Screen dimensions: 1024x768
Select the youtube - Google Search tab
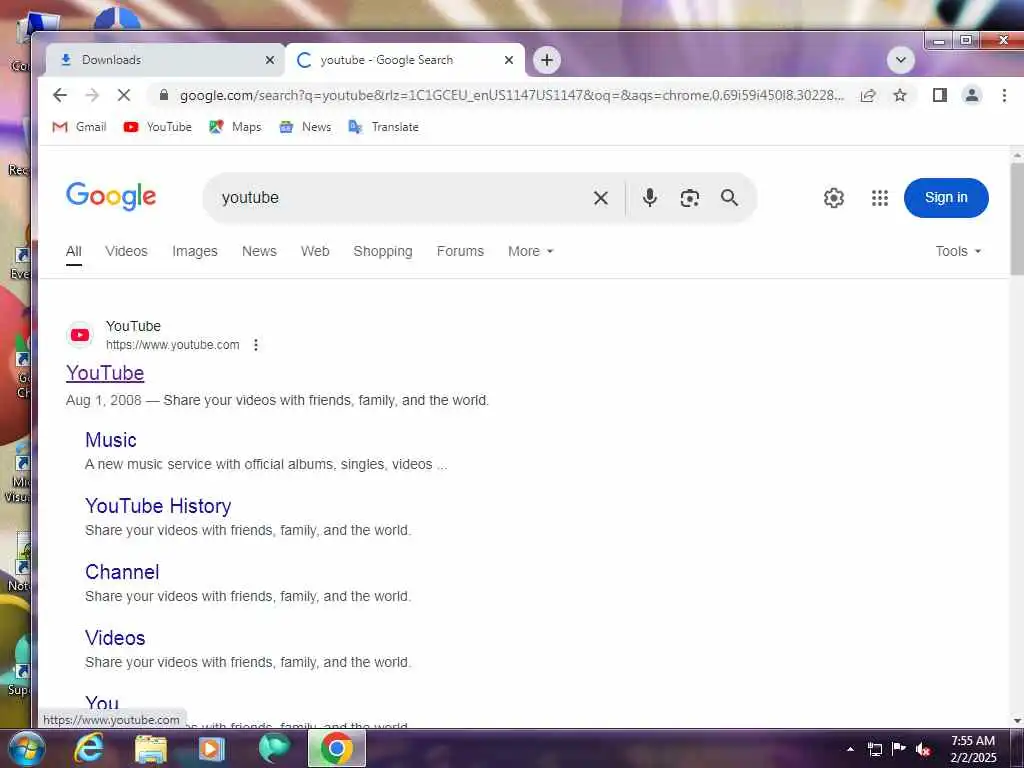click(x=405, y=60)
